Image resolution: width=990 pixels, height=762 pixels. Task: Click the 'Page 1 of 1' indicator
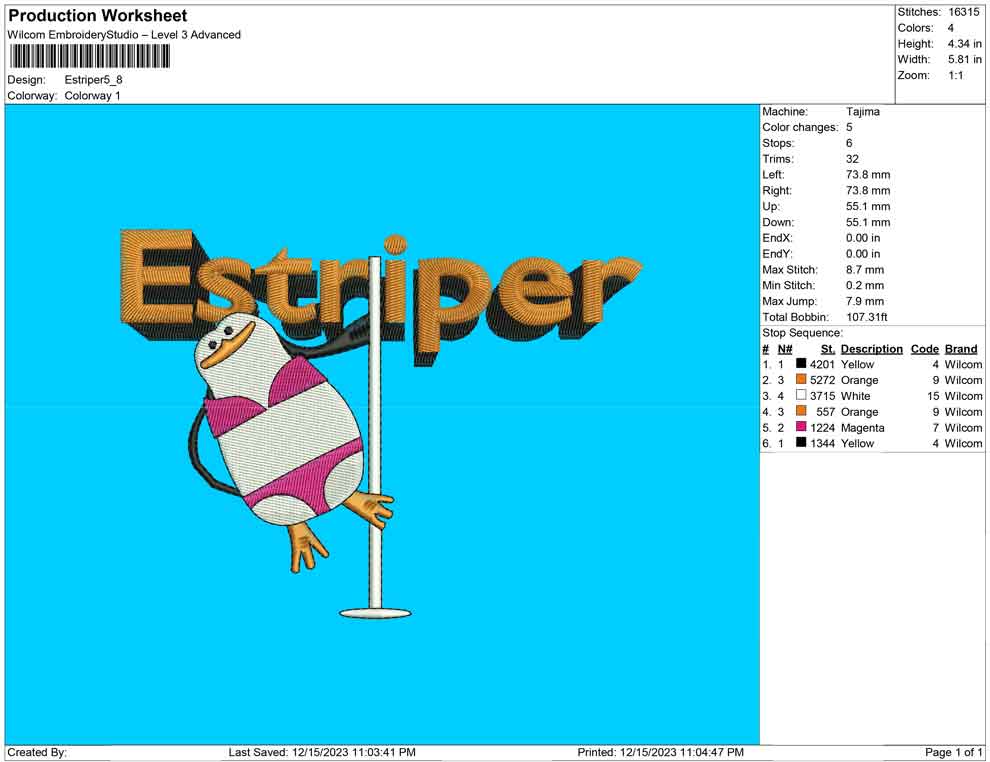pos(953,752)
